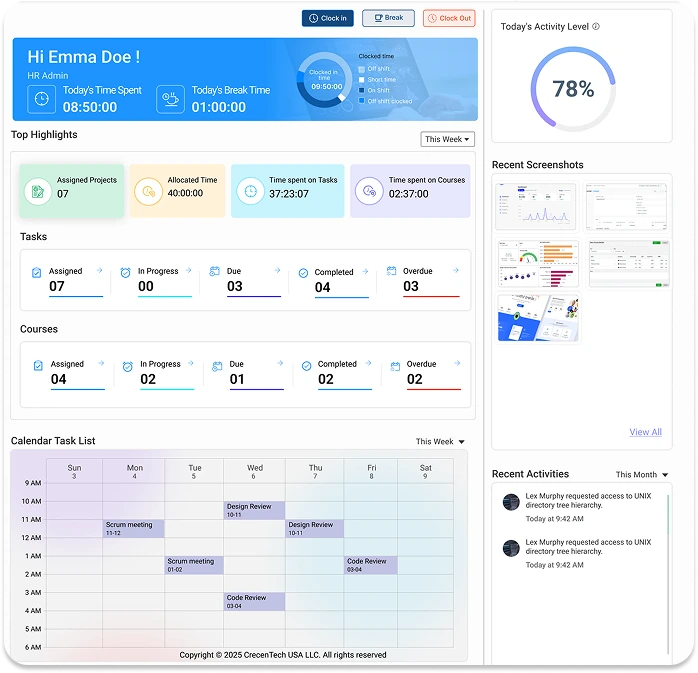Start a break with the Break button
The image size is (698, 673).
pos(388,18)
